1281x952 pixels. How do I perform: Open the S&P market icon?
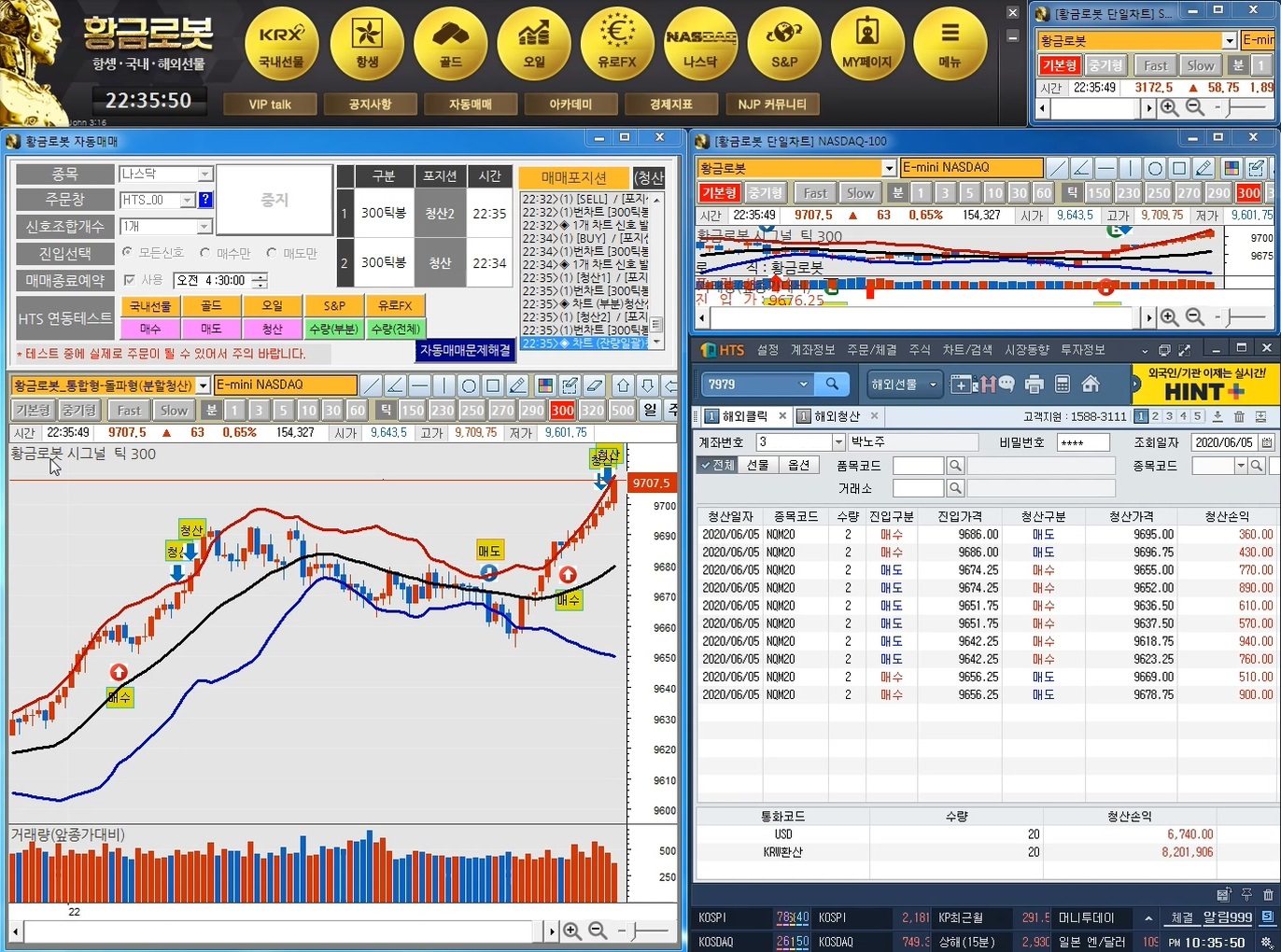[x=784, y=45]
